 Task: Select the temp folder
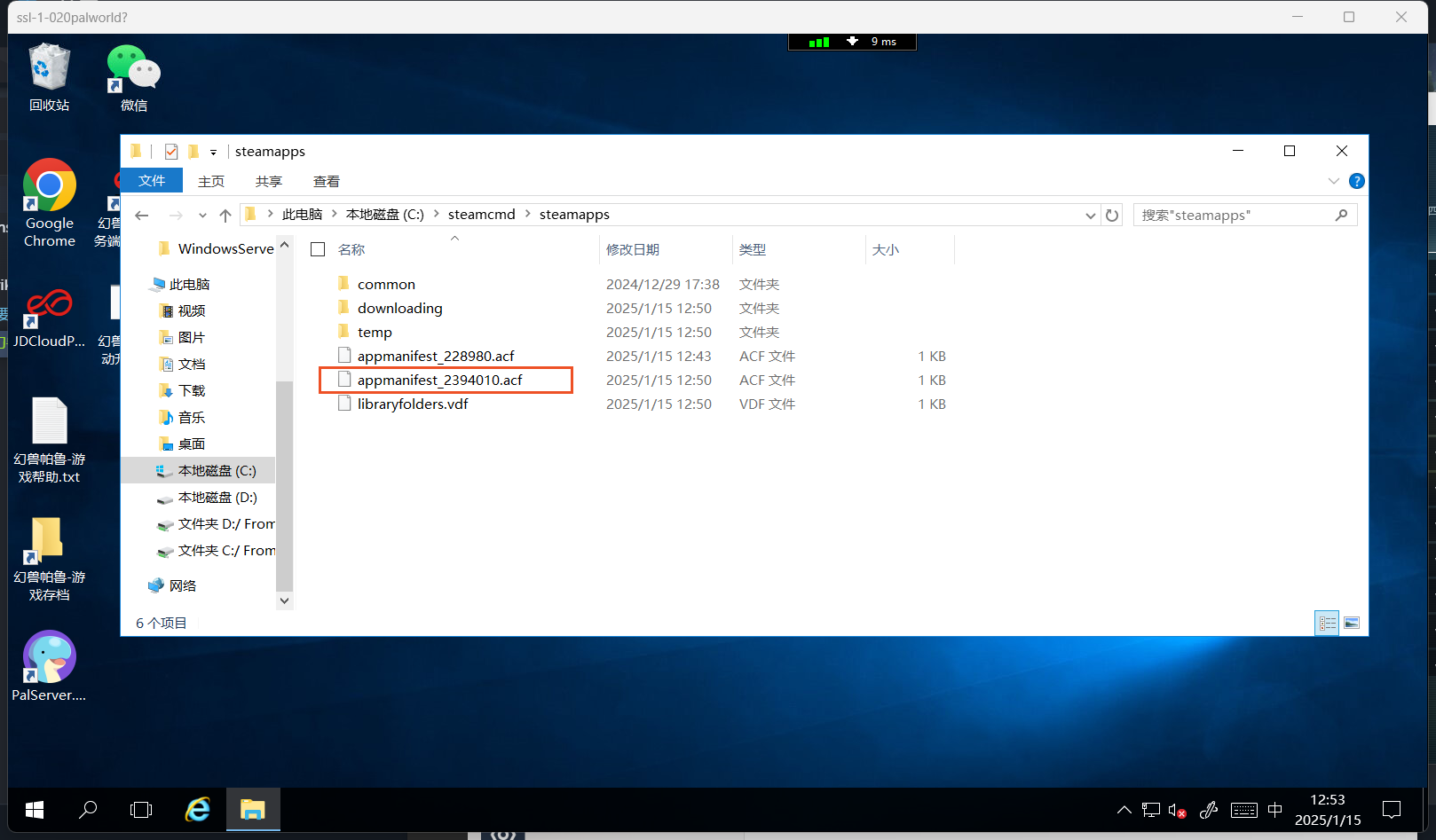click(x=375, y=332)
